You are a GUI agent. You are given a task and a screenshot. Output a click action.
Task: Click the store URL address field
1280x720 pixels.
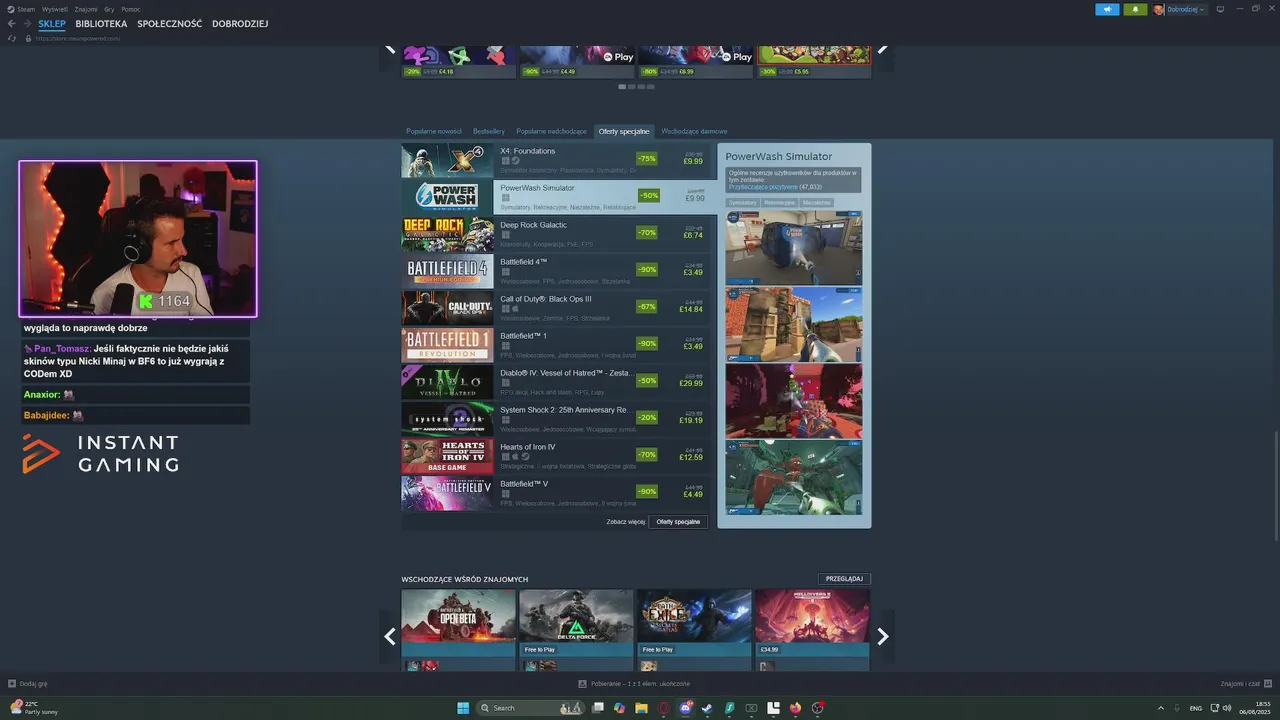click(78, 38)
